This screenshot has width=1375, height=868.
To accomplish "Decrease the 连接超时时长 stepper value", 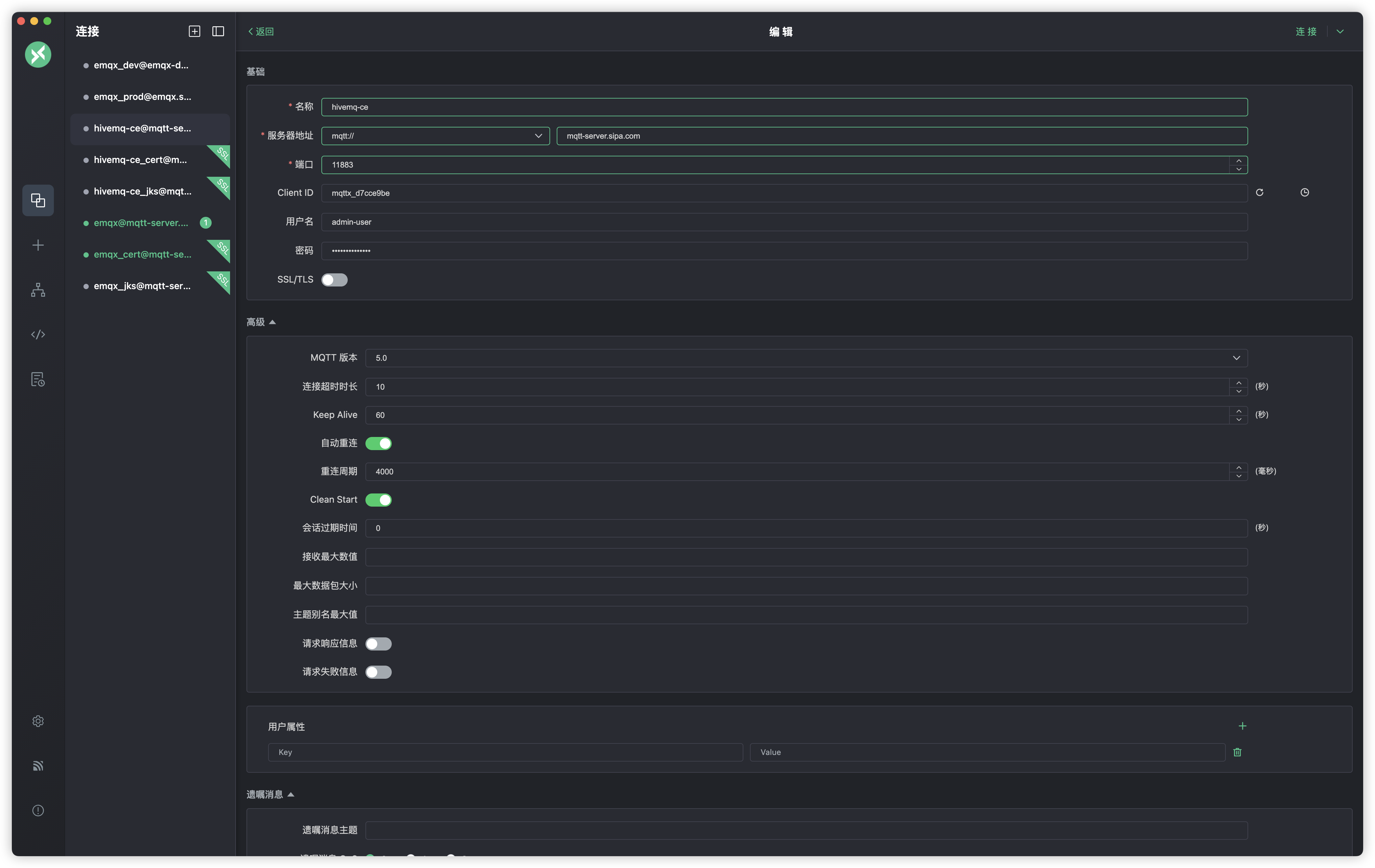I will click(x=1239, y=392).
